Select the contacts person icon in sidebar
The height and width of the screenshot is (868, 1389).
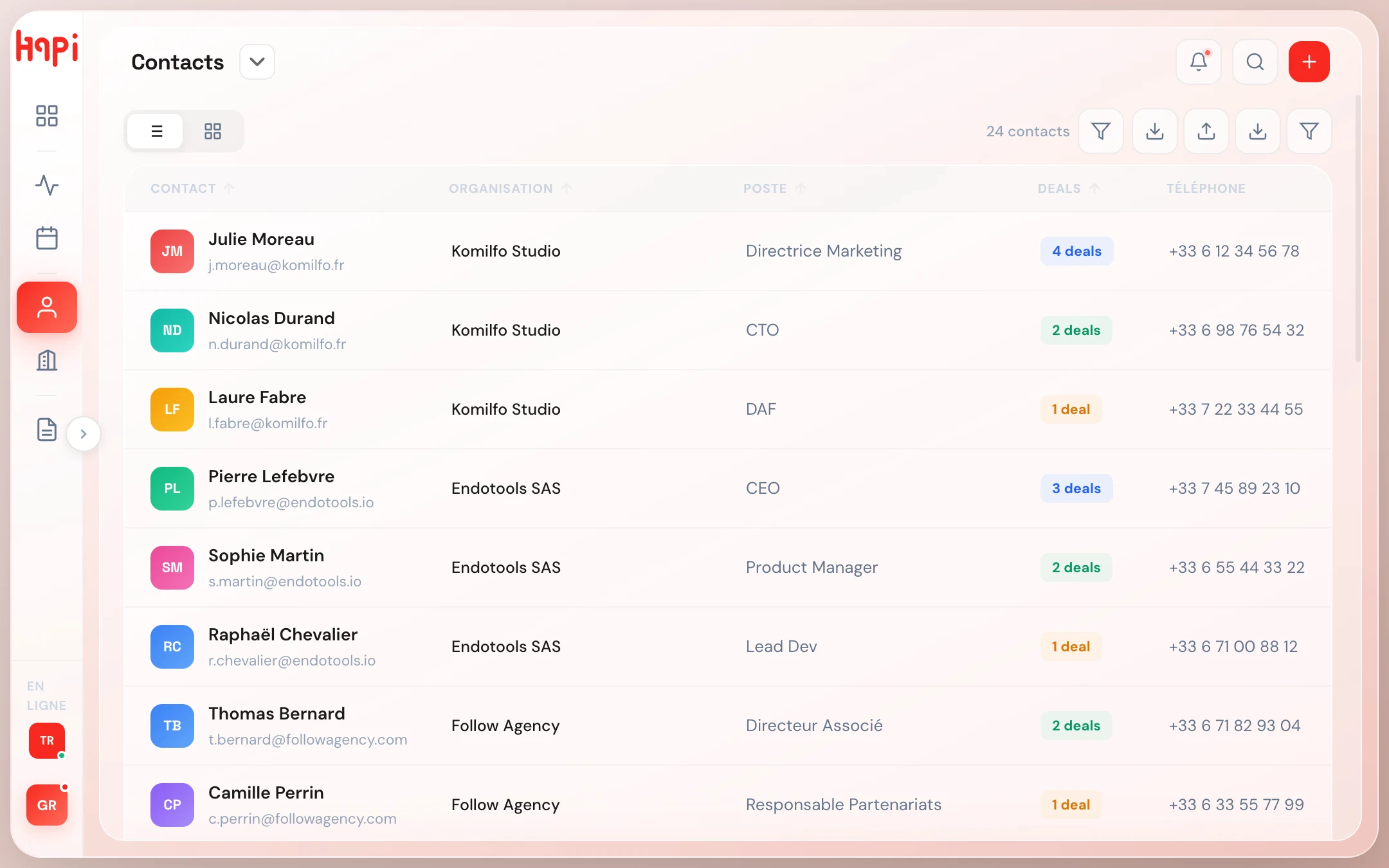pyautogui.click(x=46, y=307)
